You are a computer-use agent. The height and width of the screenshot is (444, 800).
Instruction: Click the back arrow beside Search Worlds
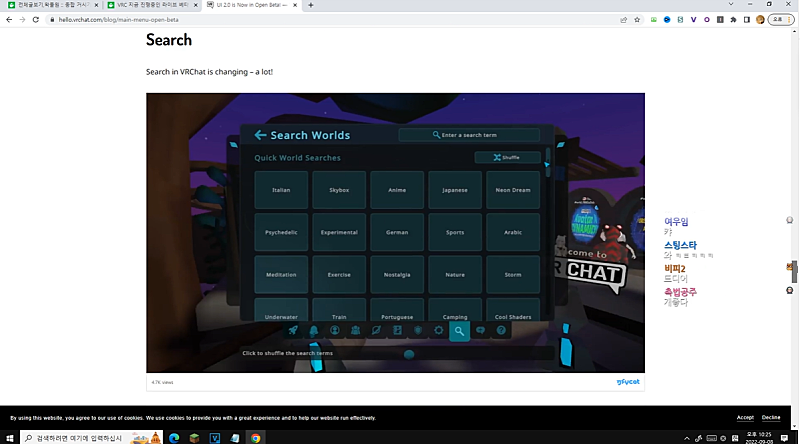(260, 135)
